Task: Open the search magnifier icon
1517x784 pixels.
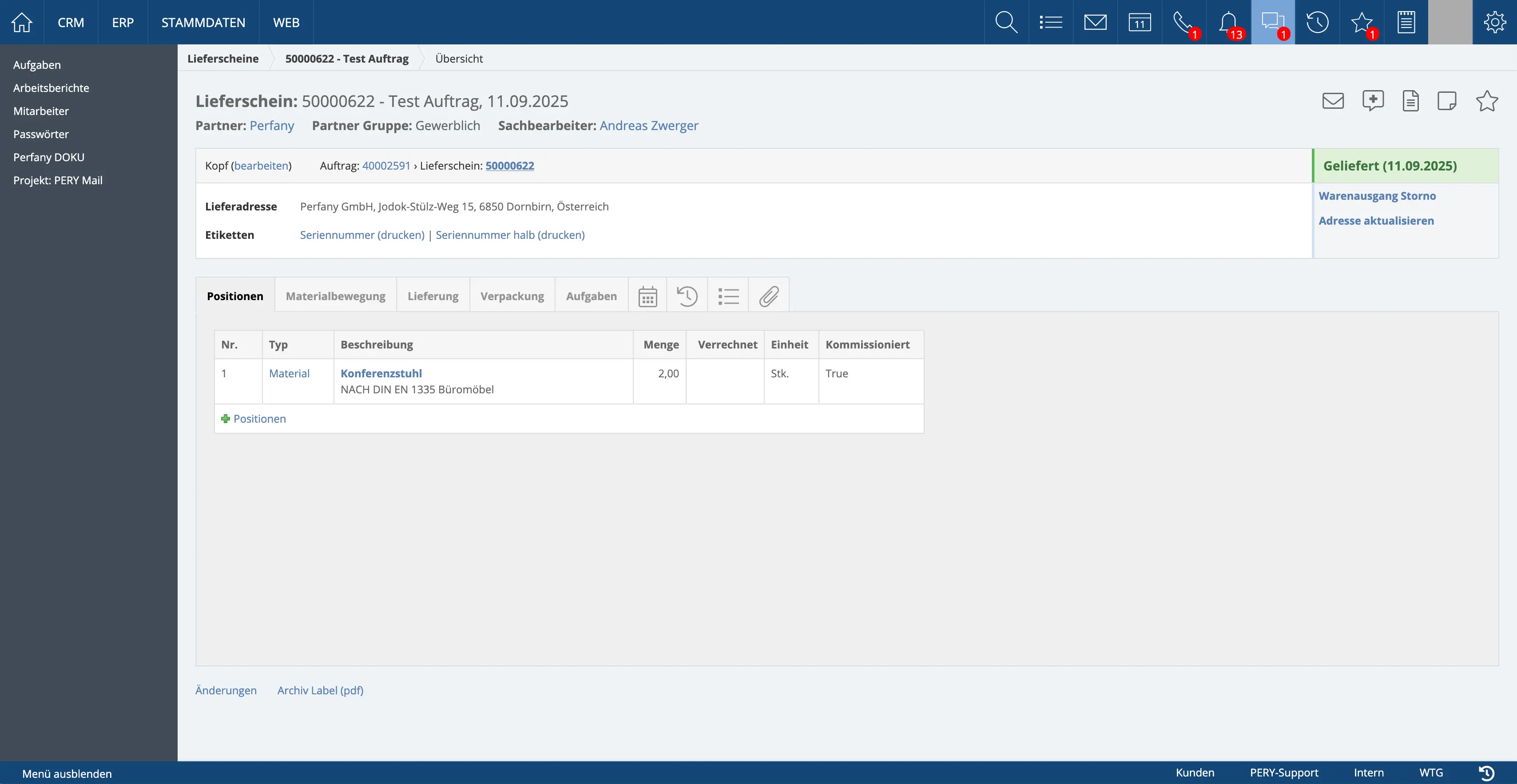Action: (1006, 22)
